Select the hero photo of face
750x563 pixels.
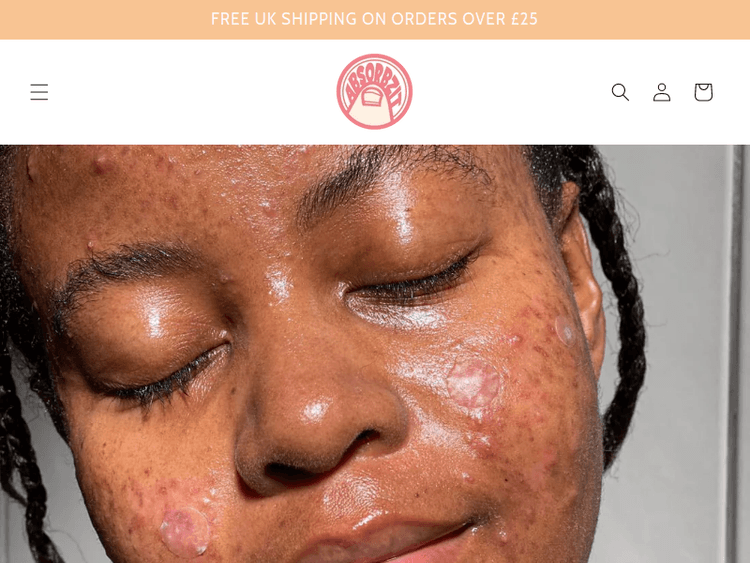click(375, 353)
